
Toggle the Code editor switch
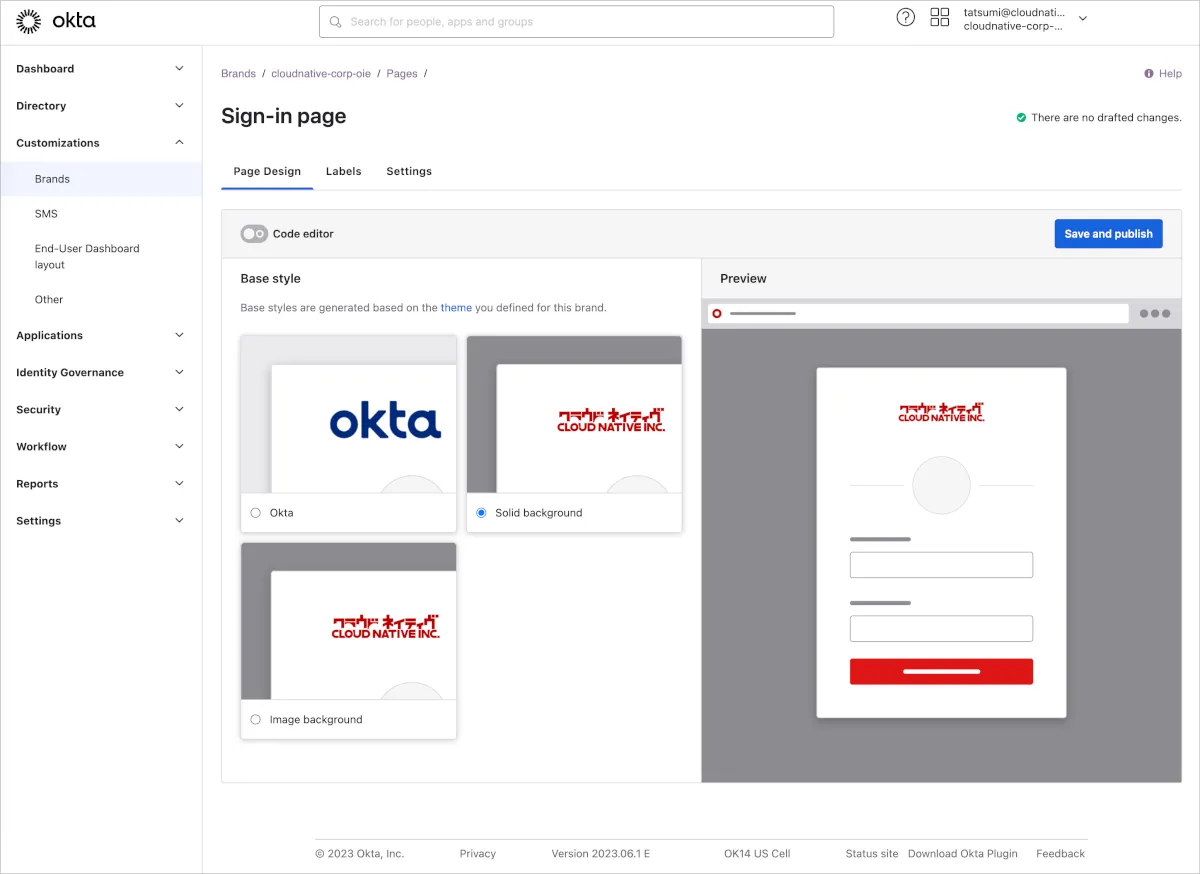(x=254, y=234)
